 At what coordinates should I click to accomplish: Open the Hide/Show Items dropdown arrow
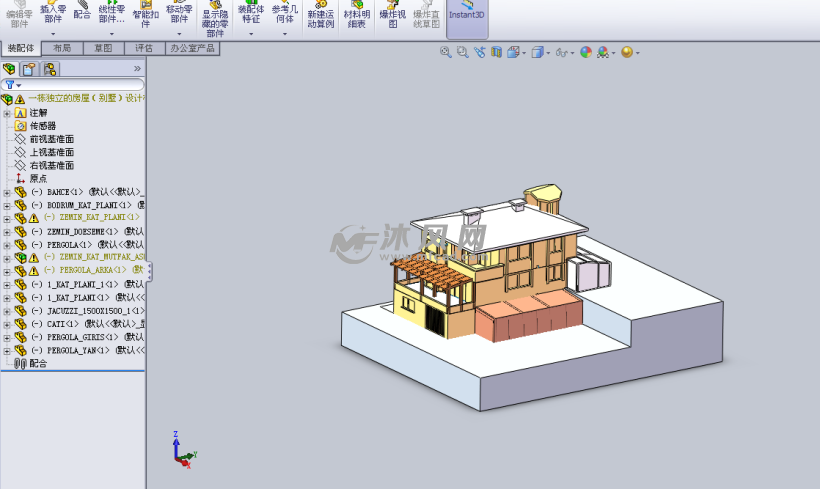point(573,53)
